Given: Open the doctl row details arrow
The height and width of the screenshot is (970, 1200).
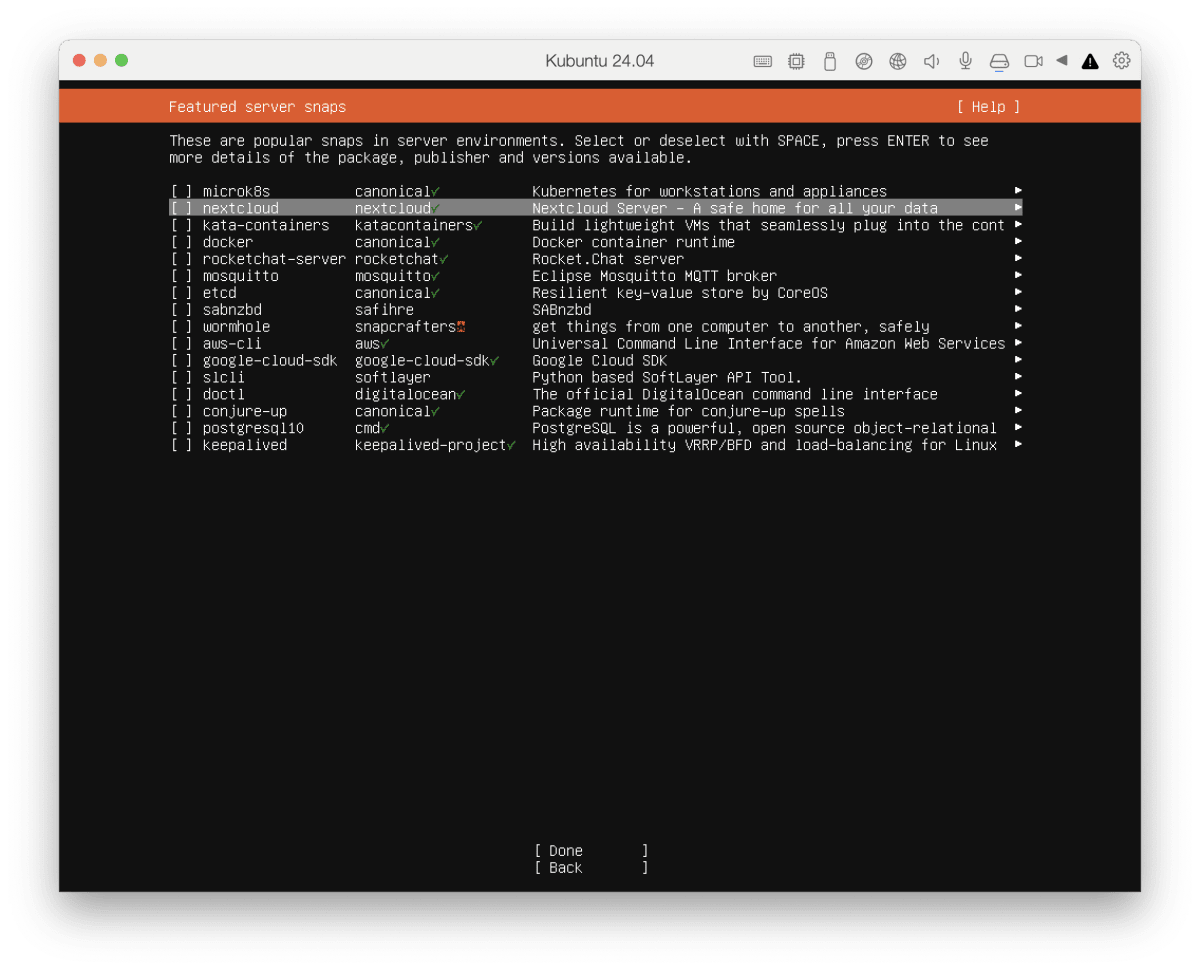Looking at the screenshot, I should pyautogui.click(x=1018, y=394).
